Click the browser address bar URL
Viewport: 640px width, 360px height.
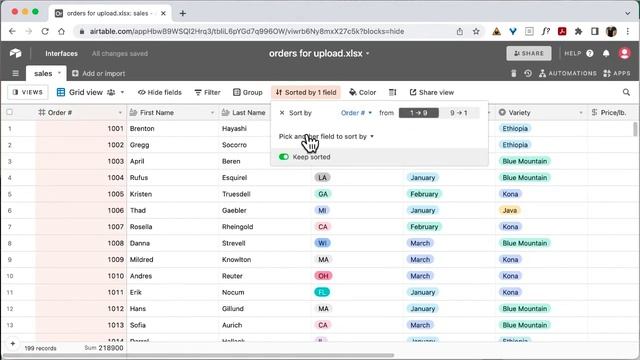click(247, 31)
